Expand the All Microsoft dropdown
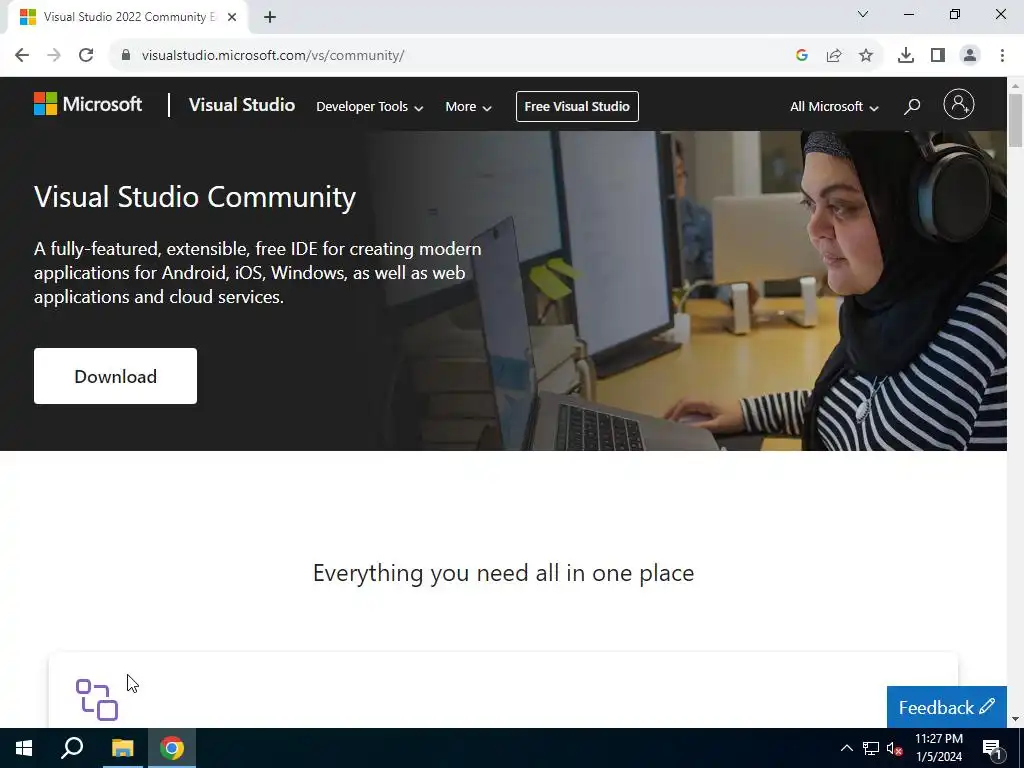Image resolution: width=1024 pixels, height=768 pixels. [834, 106]
